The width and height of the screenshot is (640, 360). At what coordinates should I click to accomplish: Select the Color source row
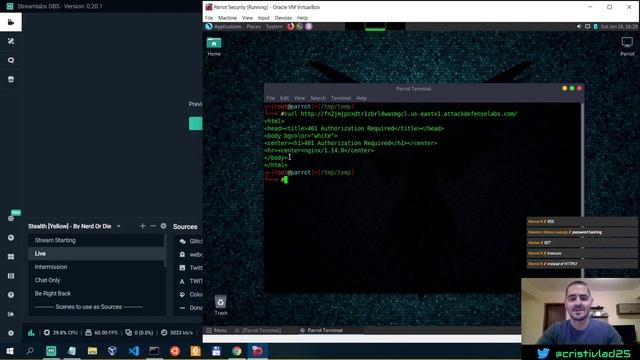coord(189,294)
